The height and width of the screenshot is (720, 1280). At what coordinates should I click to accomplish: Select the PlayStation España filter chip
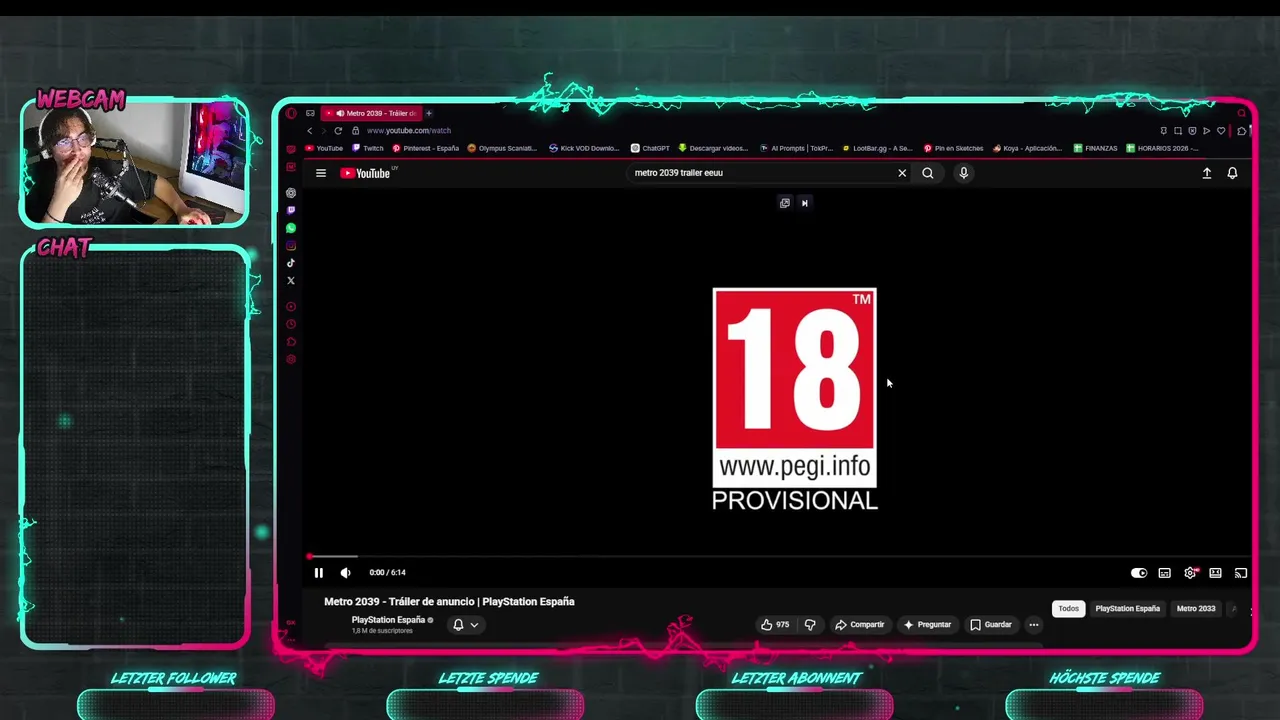[x=1127, y=609]
